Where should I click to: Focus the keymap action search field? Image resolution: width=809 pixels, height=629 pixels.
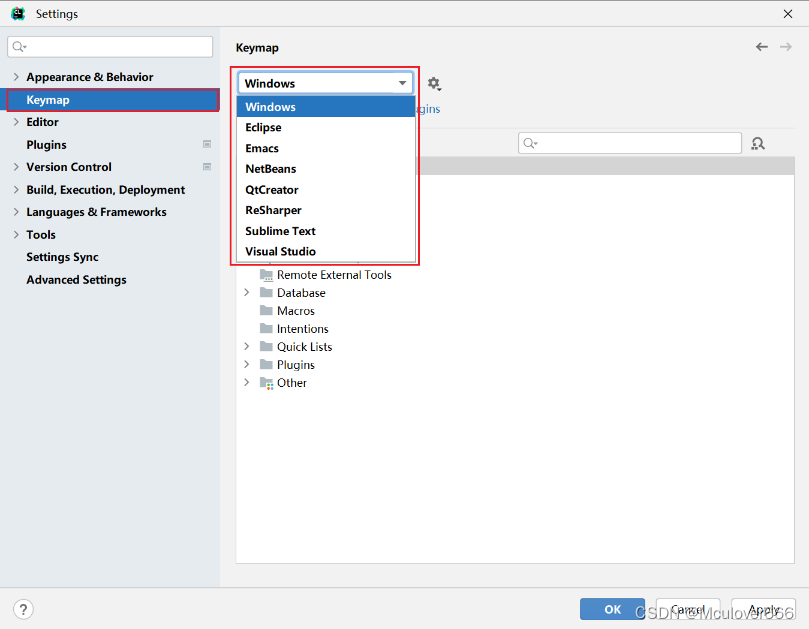coord(629,143)
